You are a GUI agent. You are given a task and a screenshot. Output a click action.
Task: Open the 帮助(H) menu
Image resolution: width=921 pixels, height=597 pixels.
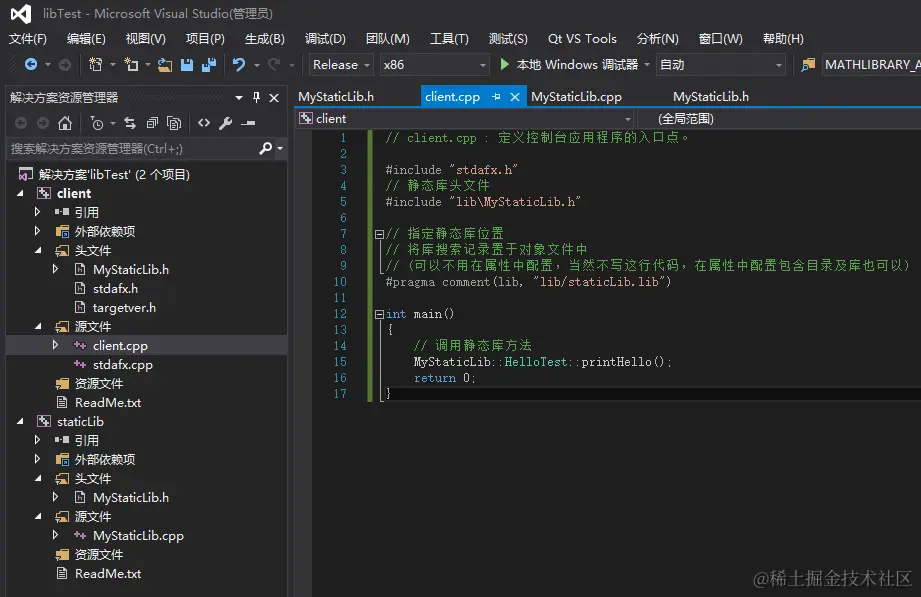coord(783,39)
